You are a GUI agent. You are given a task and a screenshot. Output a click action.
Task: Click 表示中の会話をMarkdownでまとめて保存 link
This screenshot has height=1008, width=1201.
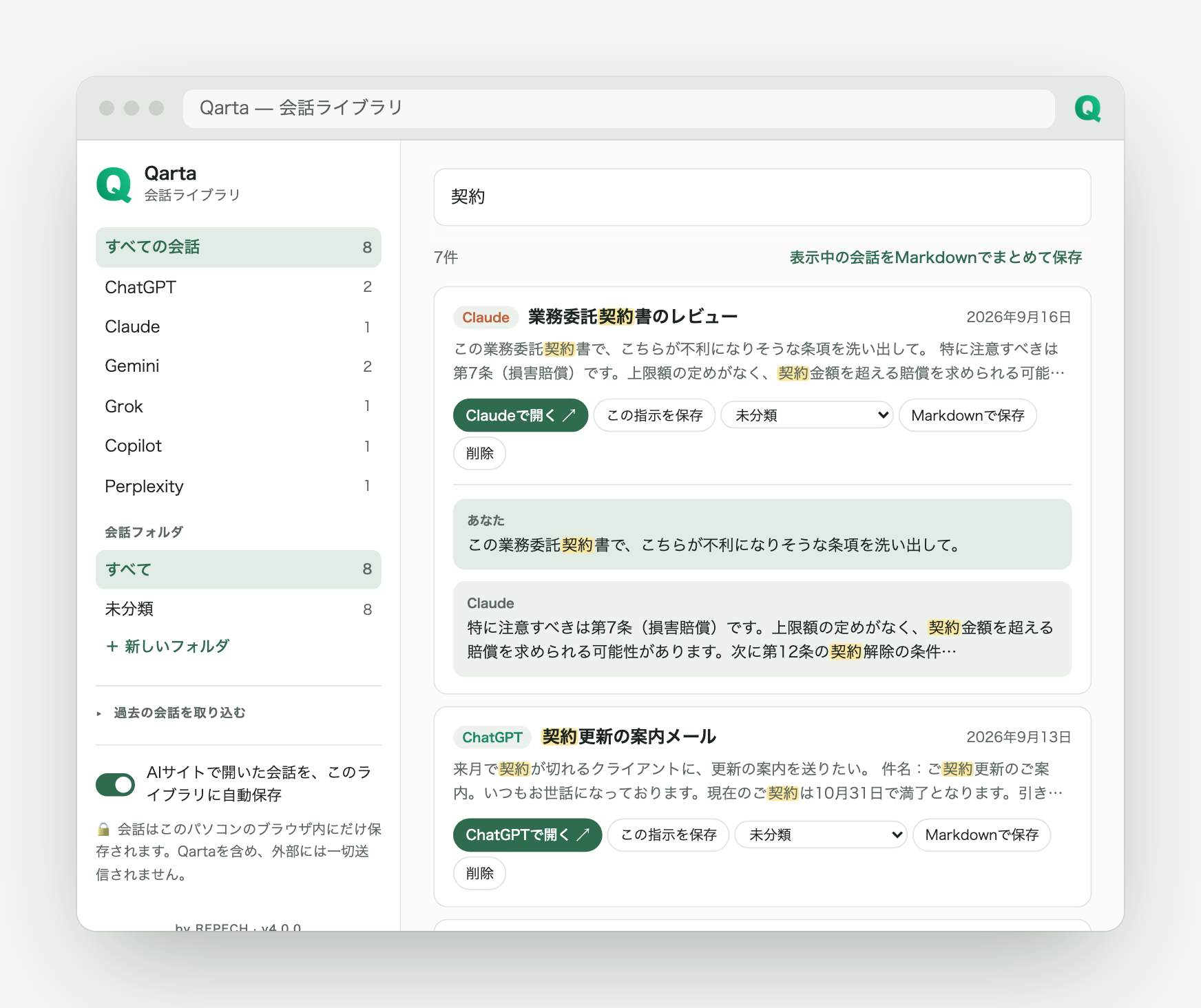[935, 258]
